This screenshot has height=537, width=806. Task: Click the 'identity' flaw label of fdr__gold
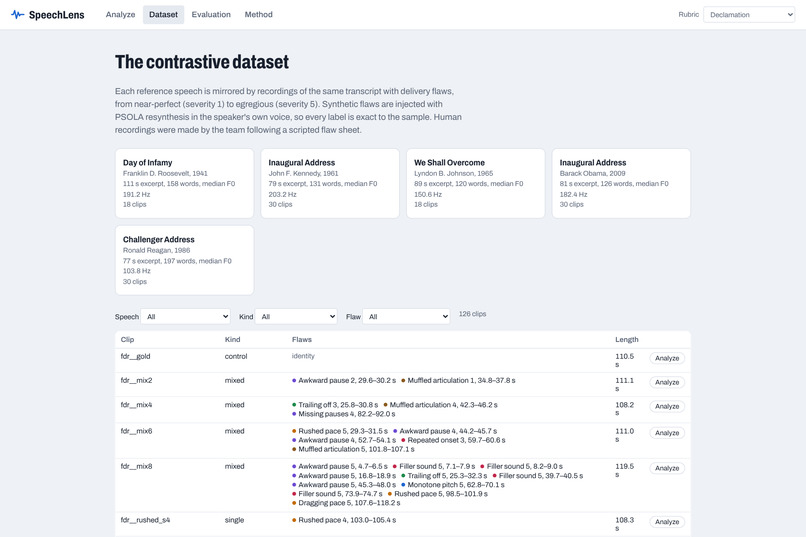(x=303, y=356)
